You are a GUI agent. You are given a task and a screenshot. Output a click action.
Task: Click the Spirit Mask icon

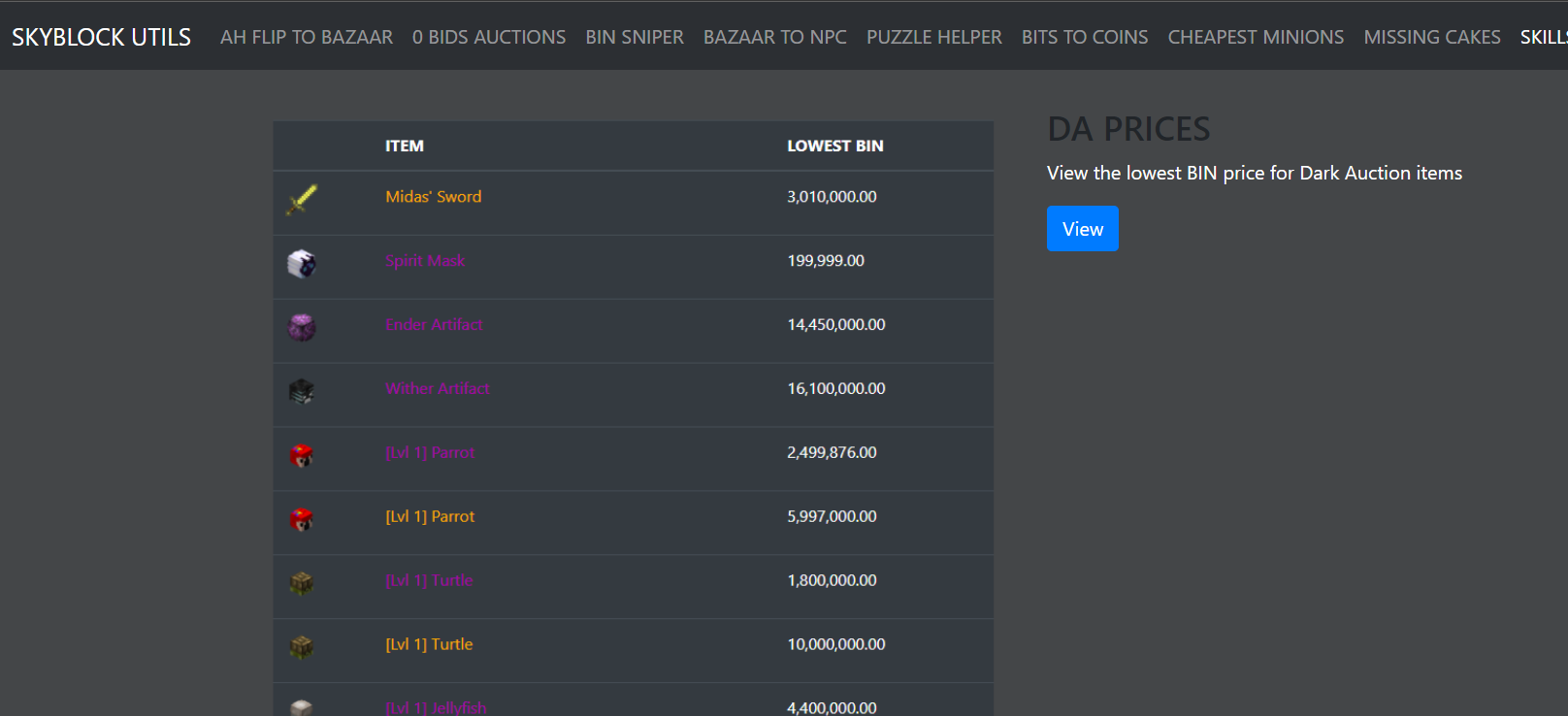302,263
